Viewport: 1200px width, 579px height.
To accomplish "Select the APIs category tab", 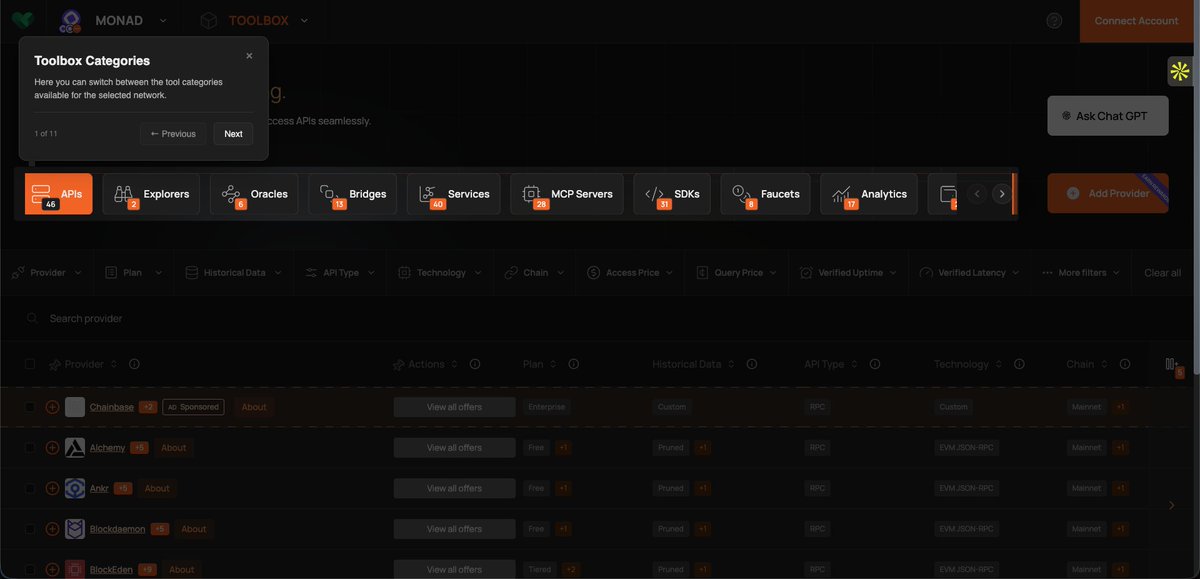I will click(x=59, y=194).
